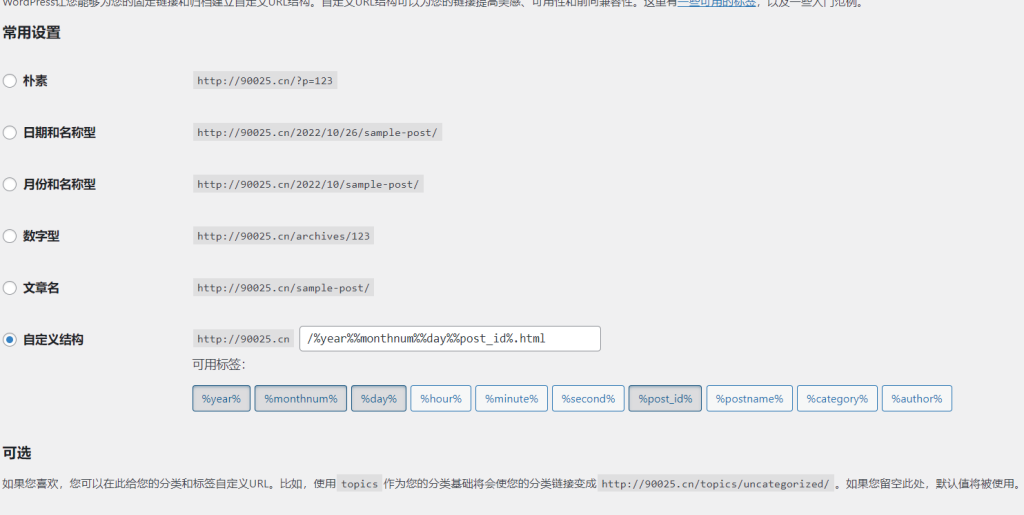
Task: Select the 文章名 radio button
Action: click(x=10, y=288)
